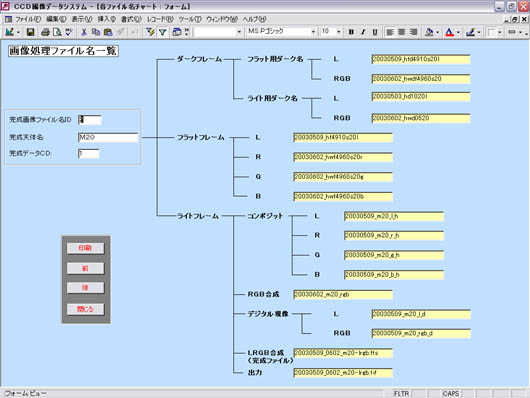Run the Spelling check icon
Screen dimensions: 530x398
pos(69,32)
